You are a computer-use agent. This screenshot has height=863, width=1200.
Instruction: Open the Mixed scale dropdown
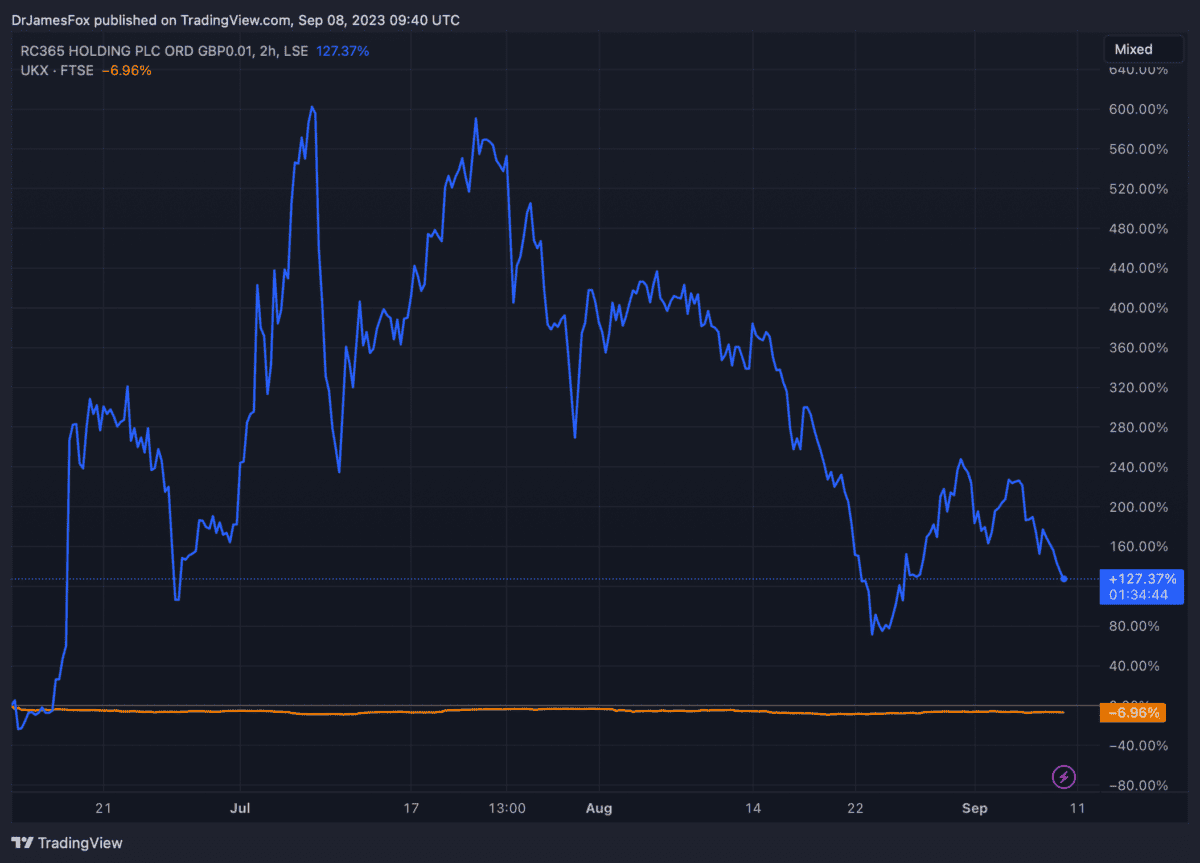pos(1134,49)
